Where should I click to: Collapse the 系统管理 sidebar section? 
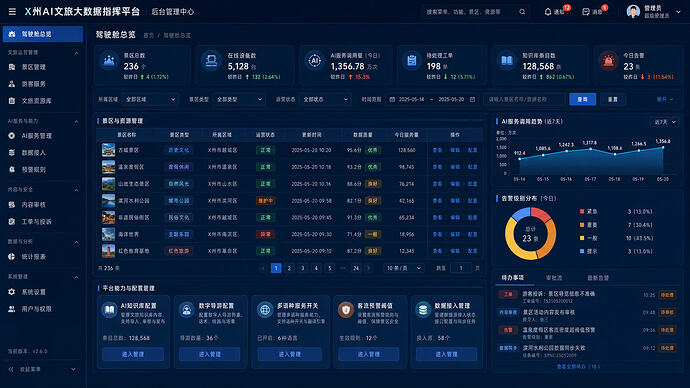[76, 277]
